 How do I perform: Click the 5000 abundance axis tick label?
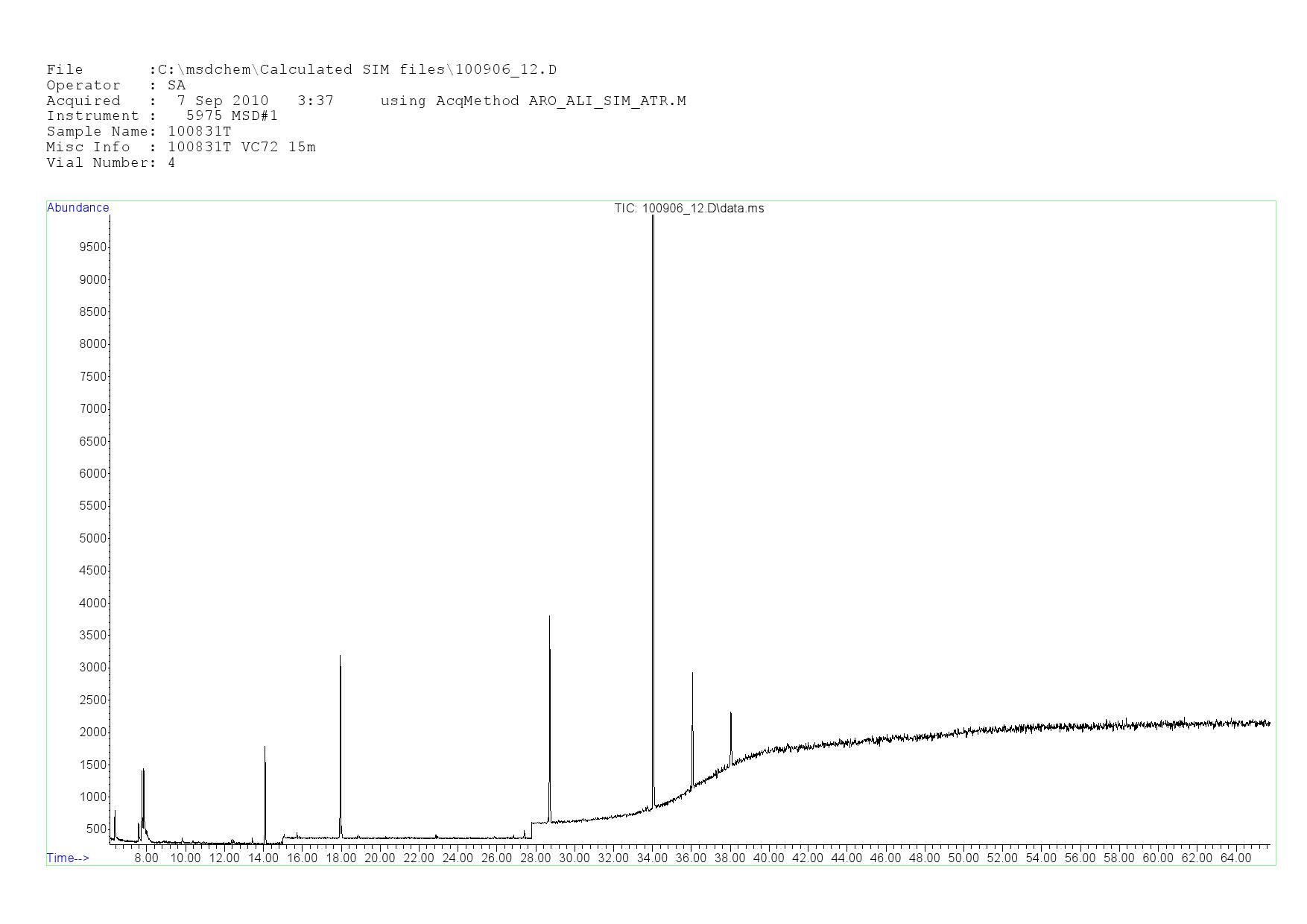[x=93, y=538]
